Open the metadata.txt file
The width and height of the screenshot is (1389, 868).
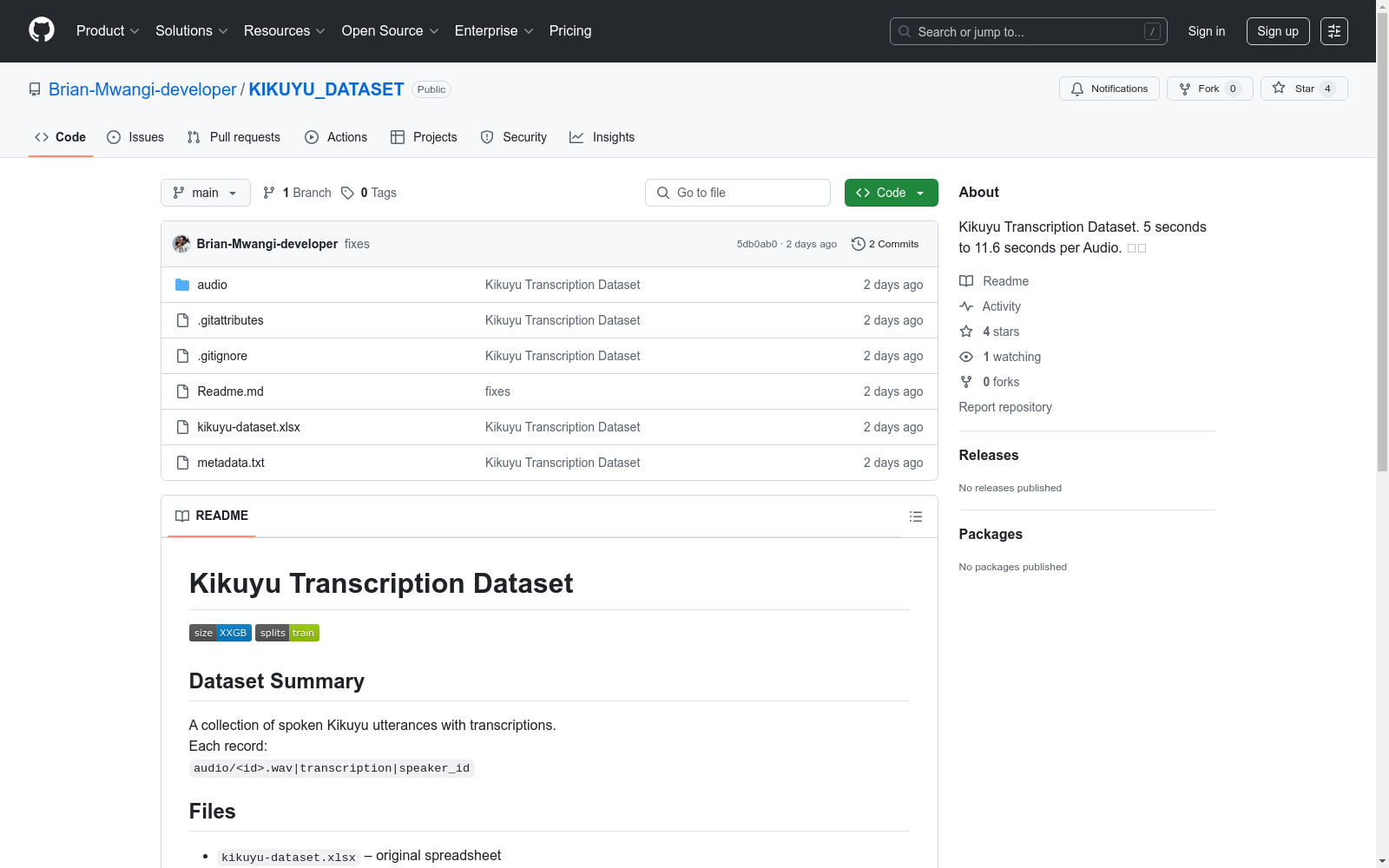(x=231, y=463)
